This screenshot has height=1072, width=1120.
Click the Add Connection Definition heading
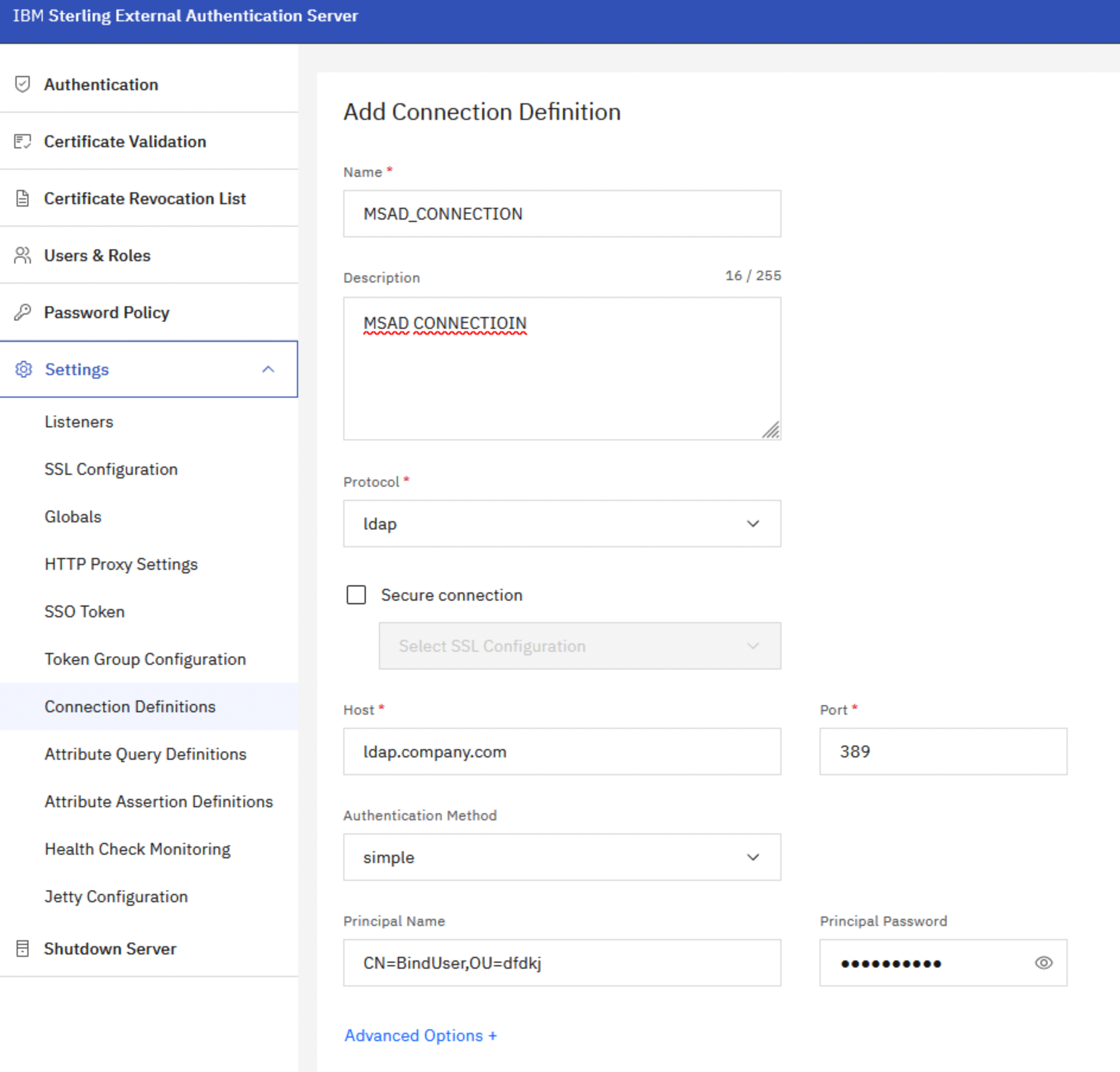click(x=482, y=112)
